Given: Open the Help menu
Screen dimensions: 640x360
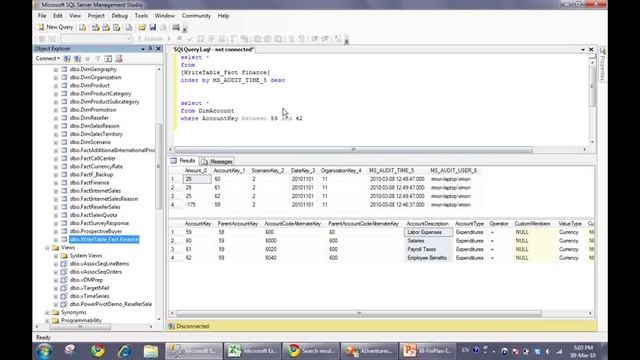Looking at the screenshot, I should tap(223, 16).
